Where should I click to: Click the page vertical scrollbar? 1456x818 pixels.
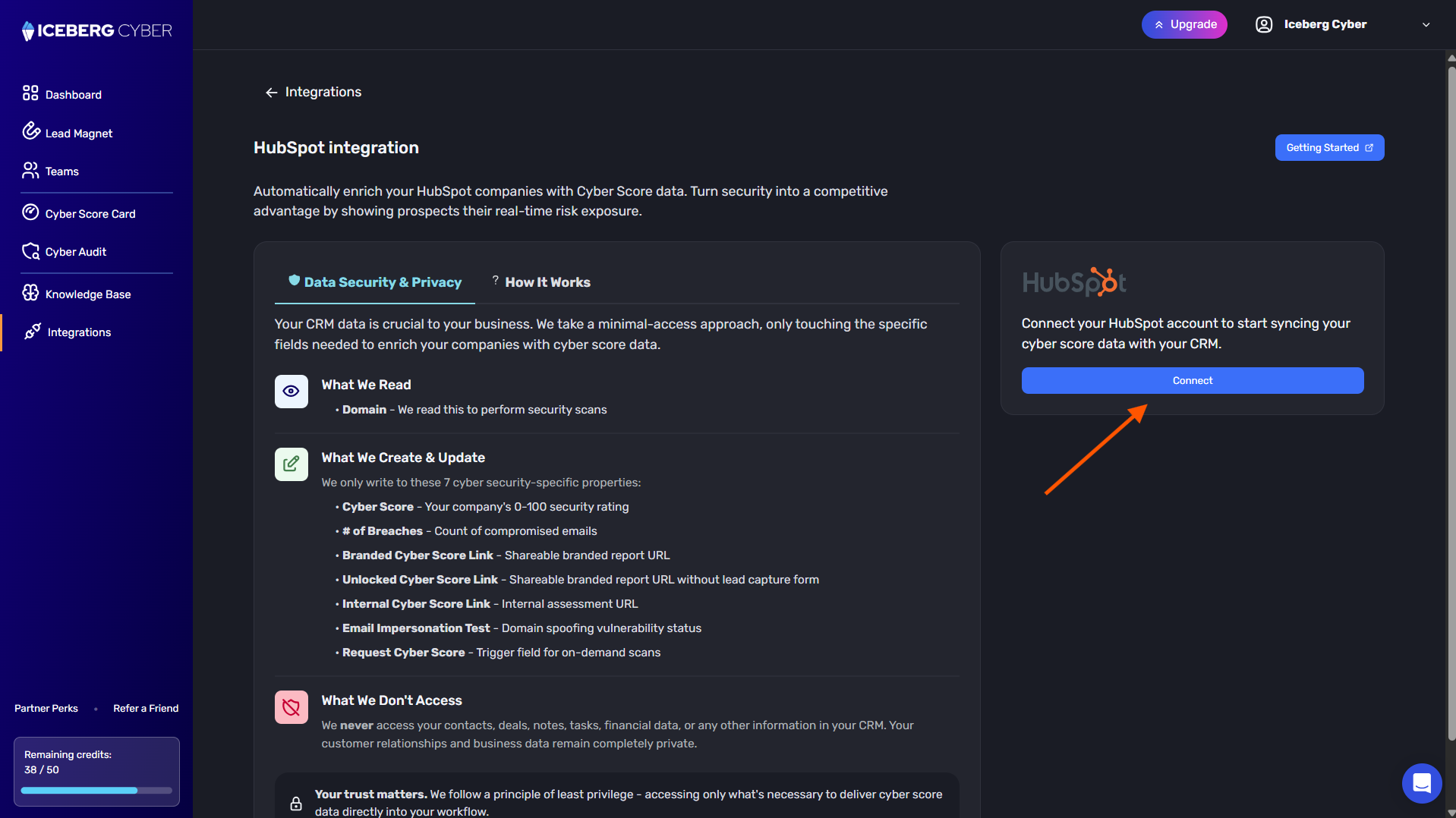pyautogui.click(x=1451, y=402)
